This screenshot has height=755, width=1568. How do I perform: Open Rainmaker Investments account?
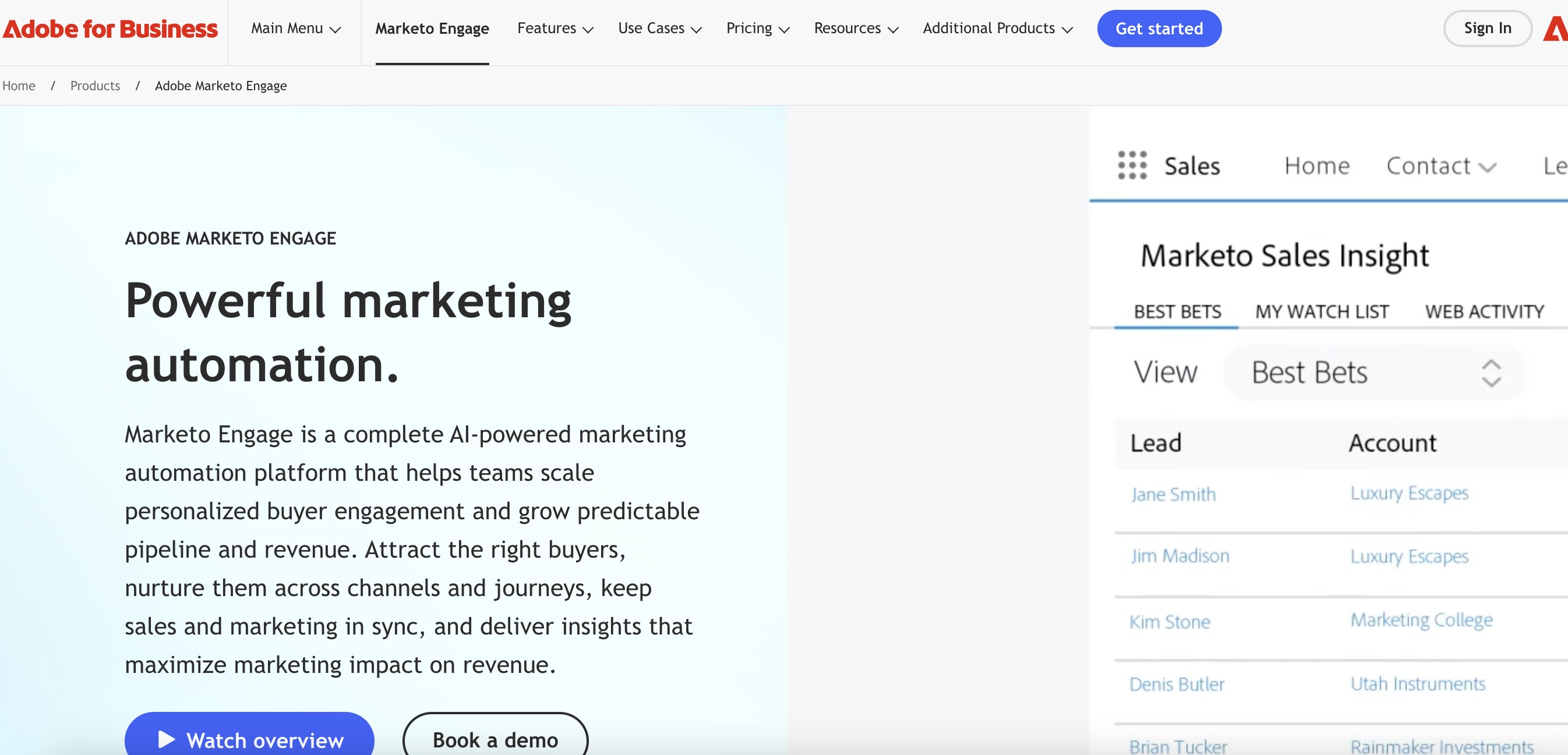coord(1442,746)
